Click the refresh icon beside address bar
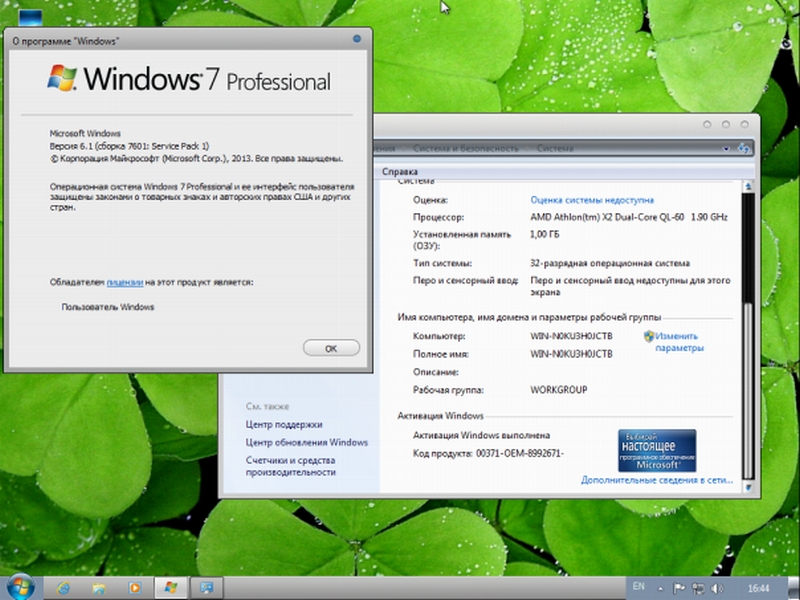This screenshot has width=800, height=600. (x=742, y=148)
